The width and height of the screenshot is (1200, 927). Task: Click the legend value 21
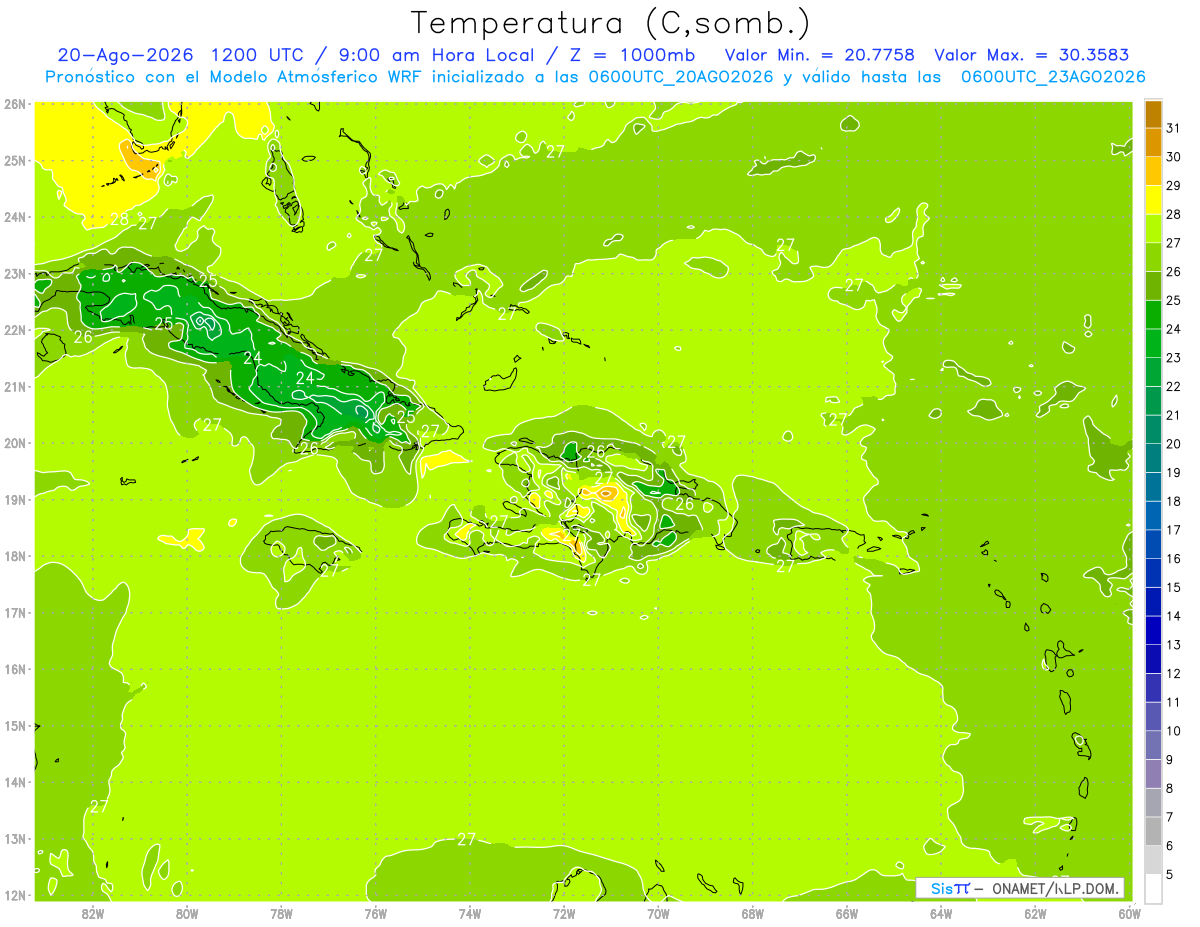pyautogui.click(x=1173, y=415)
